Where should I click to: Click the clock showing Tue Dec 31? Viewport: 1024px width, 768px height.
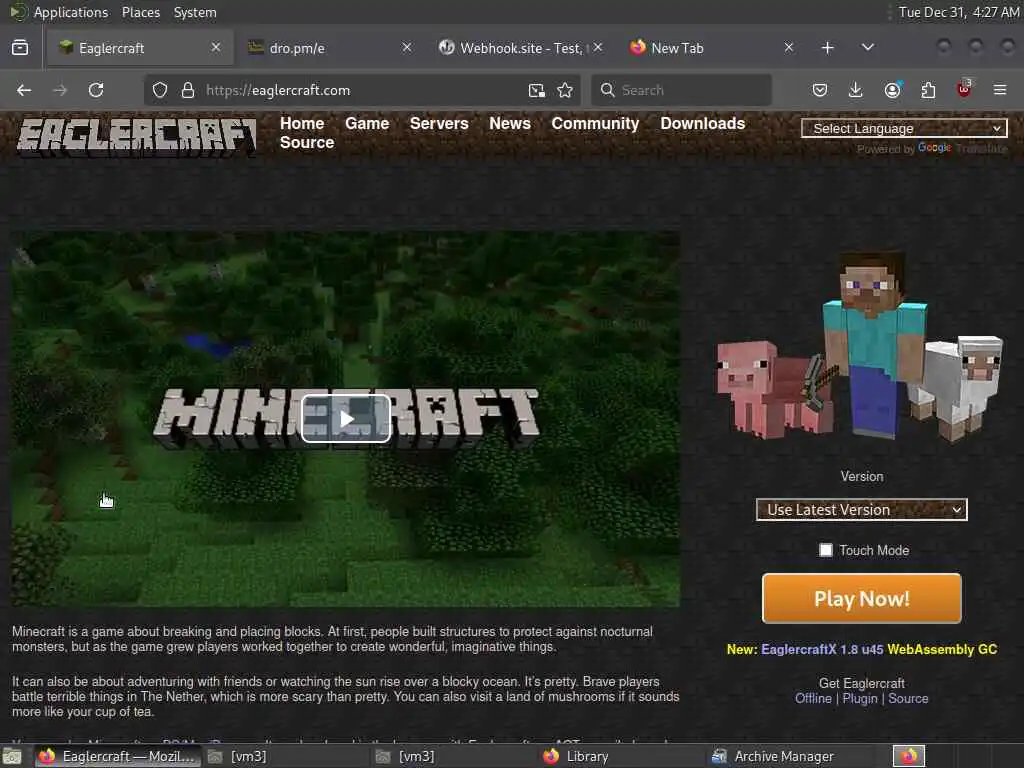(x=958, y=12)
